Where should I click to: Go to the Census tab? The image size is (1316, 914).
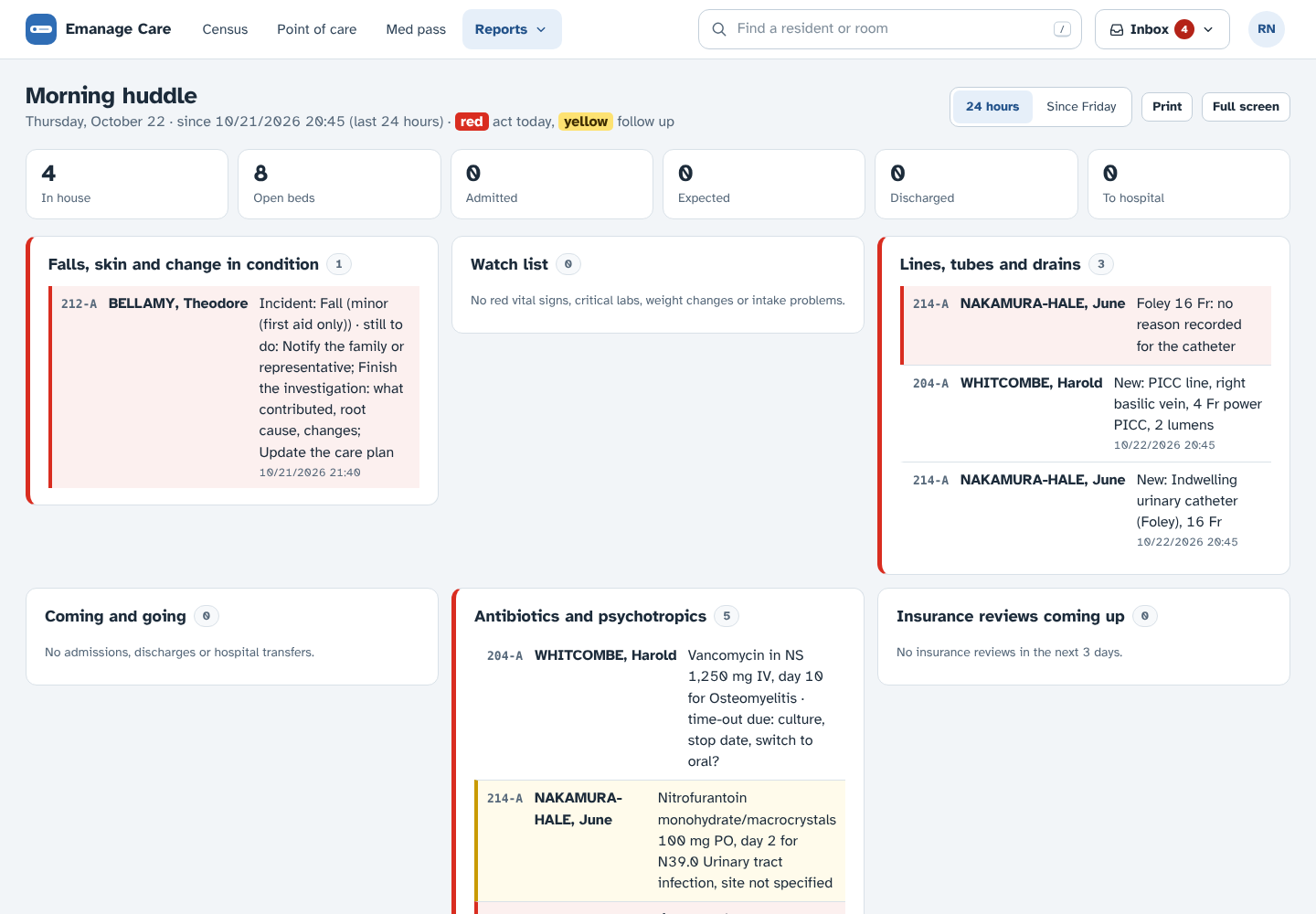point(225,29)
